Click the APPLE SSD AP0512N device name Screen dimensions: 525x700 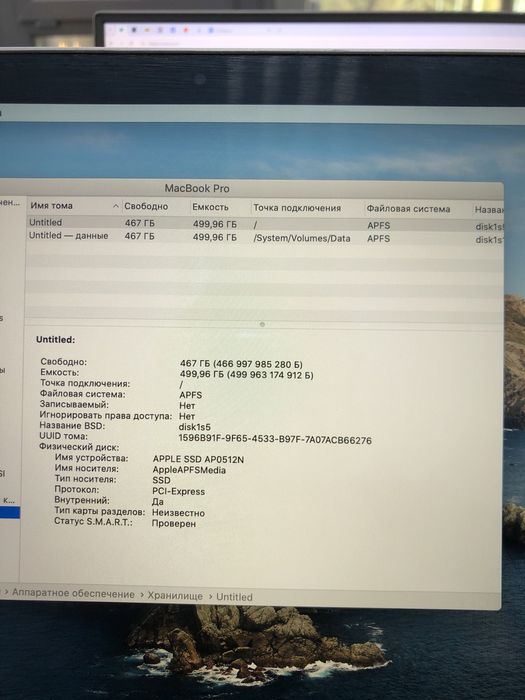pos(198,459)
